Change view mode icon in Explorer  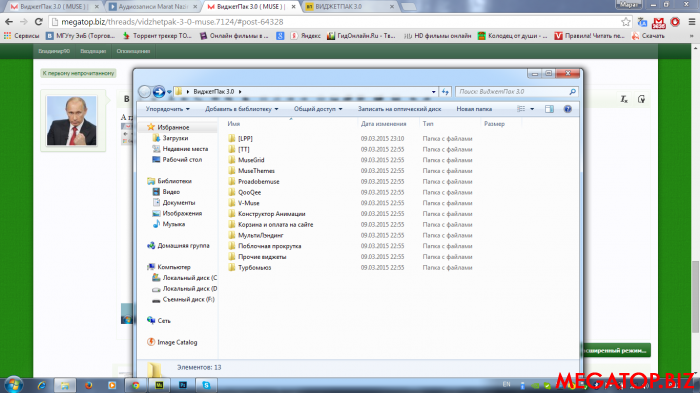(521, 109)
